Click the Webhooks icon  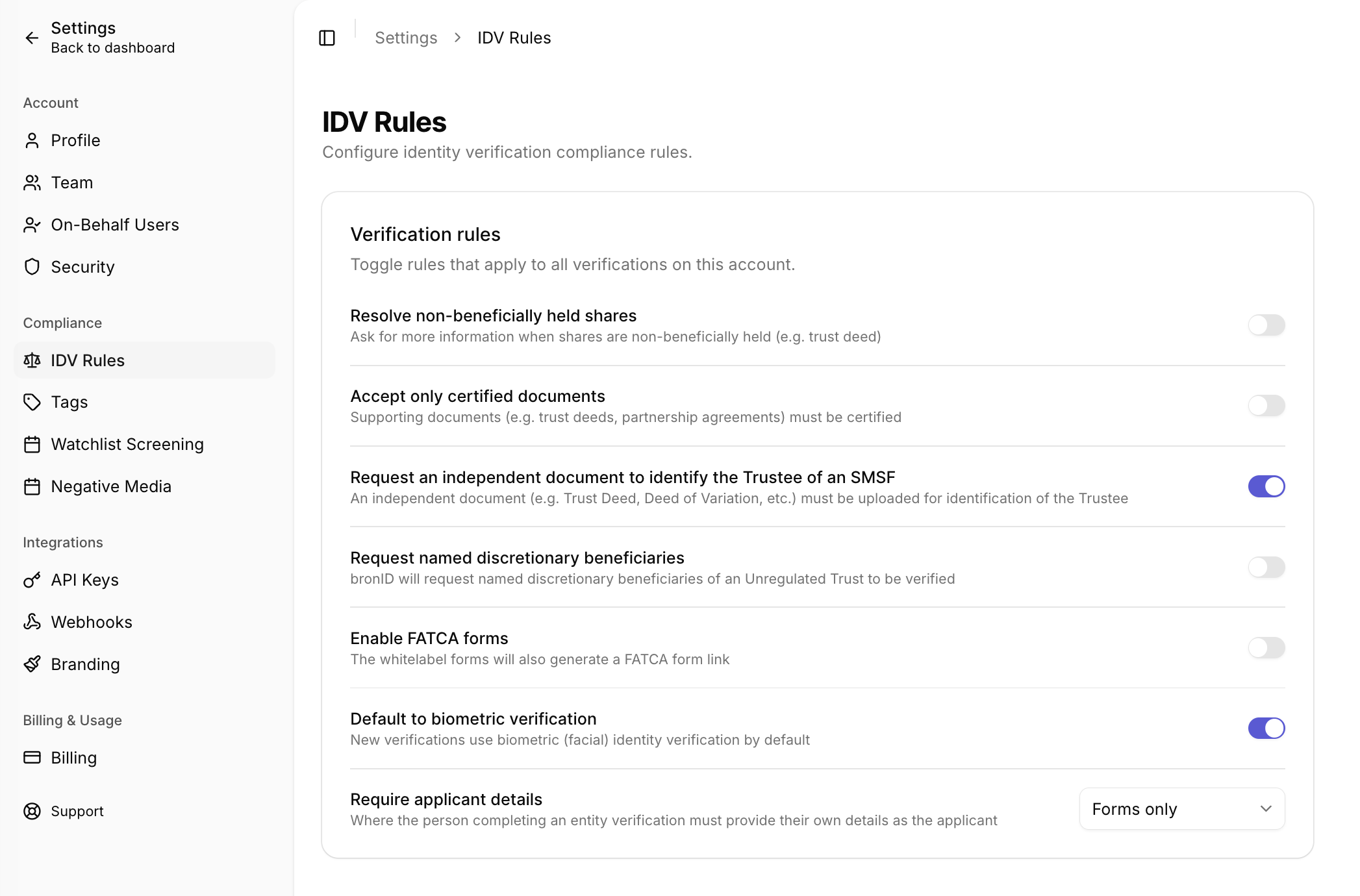click(32, 622)
